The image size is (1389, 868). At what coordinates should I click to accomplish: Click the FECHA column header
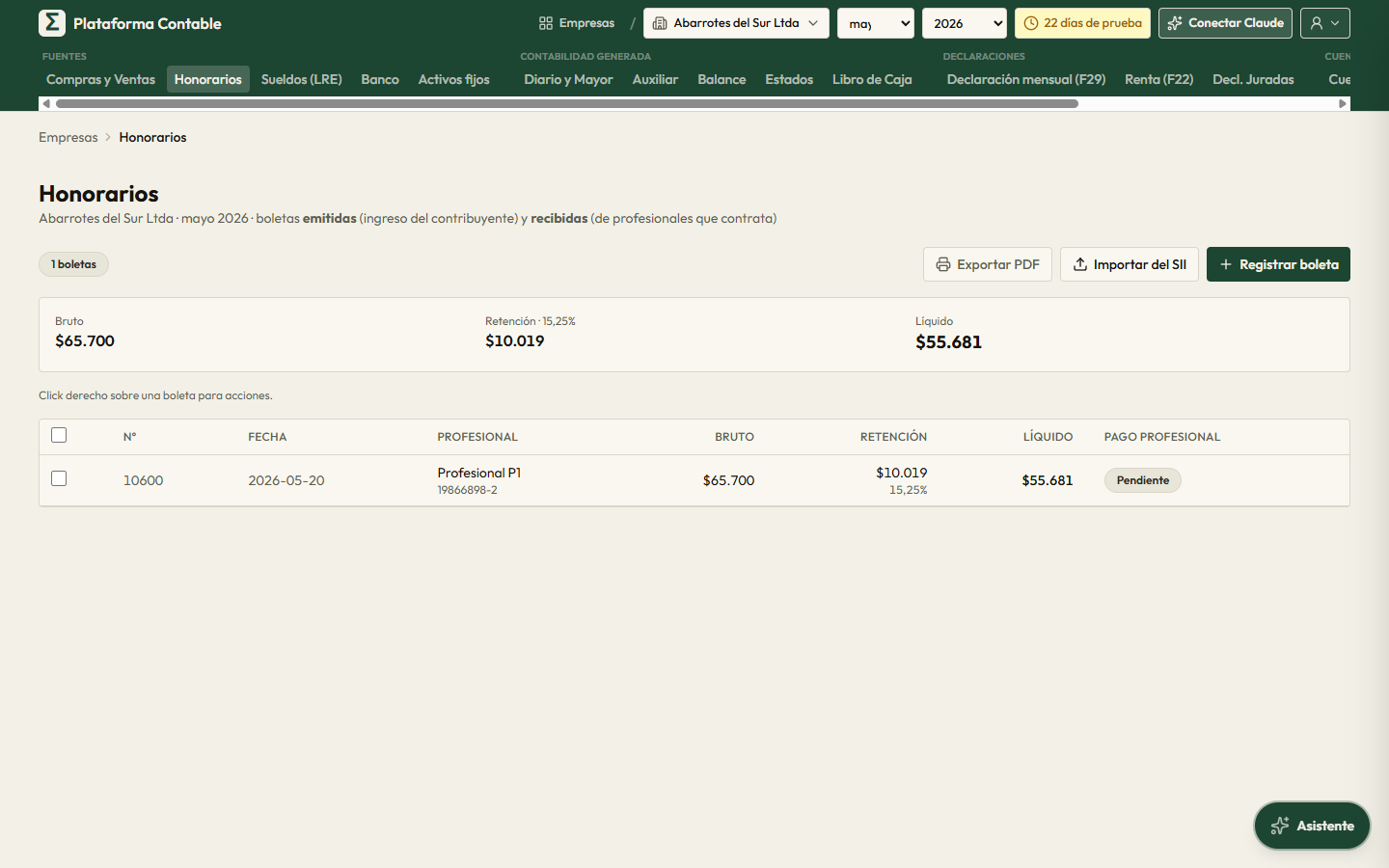(x=267, y=437)
